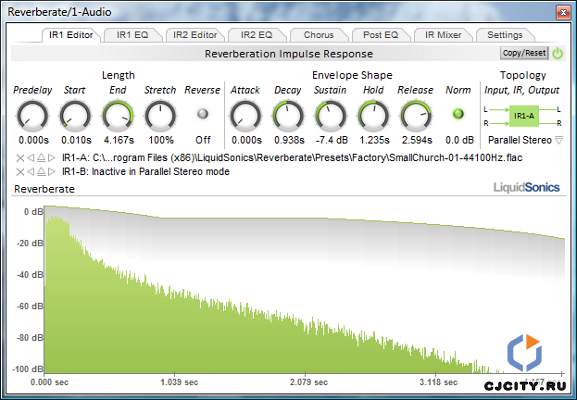Switch to the IR1 Editor tab
577x400 pixels.
coord(71,35)
